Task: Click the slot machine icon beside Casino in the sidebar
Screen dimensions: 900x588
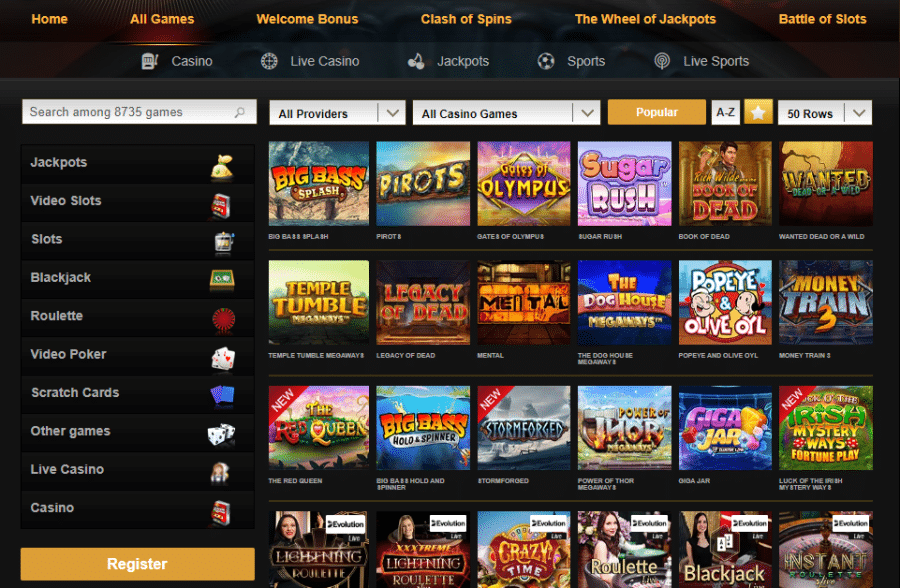Action: point(221,513)
